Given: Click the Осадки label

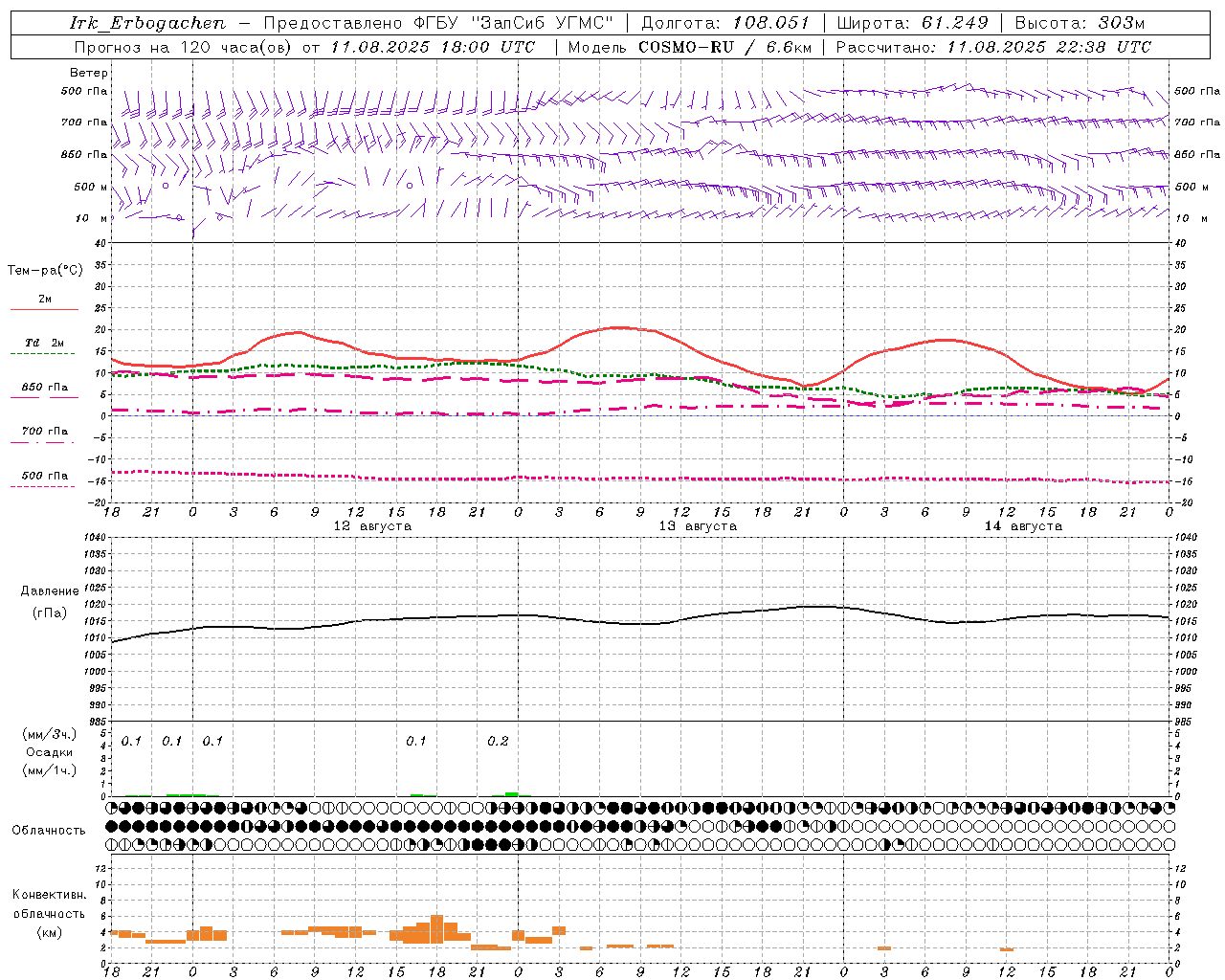Looking at the screenshot, I should pyautogui.click(x=49, y=752).
